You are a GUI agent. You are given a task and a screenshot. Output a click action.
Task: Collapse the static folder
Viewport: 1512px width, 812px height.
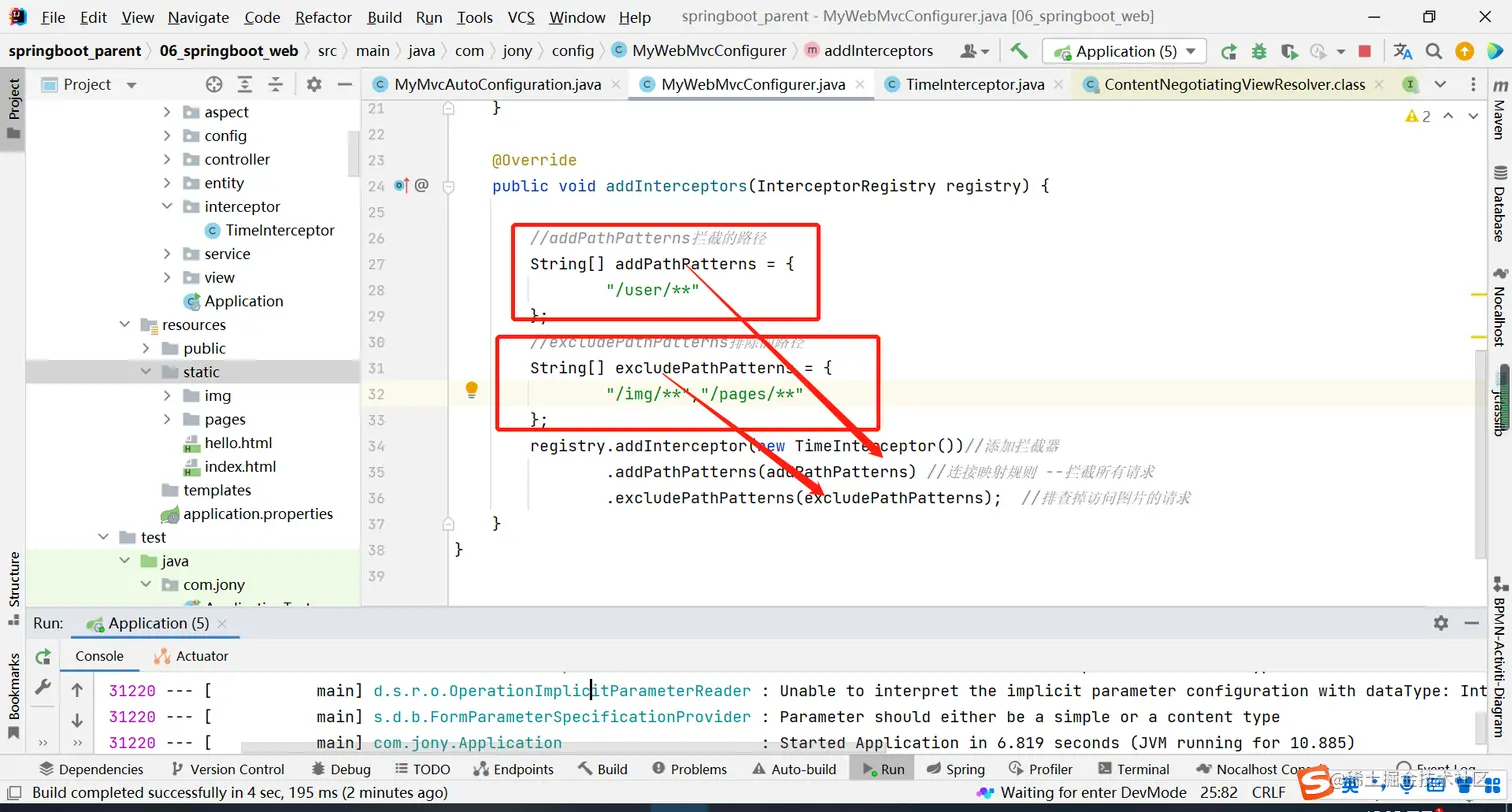coord(146,372)
